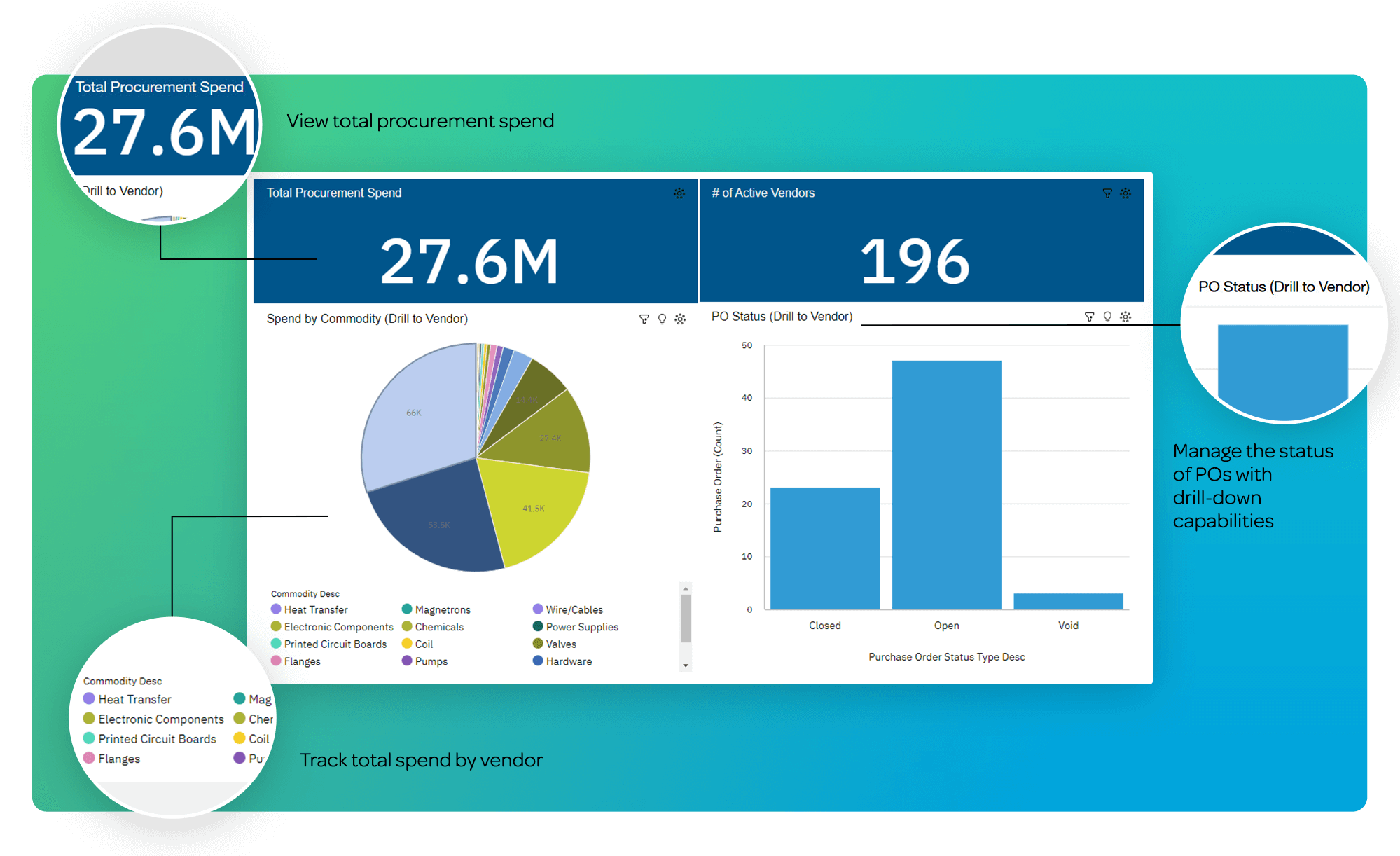Open the options icon on Spend by Commodity chart
Viewport: 1400px width, 856px height.
pos(680,318)
